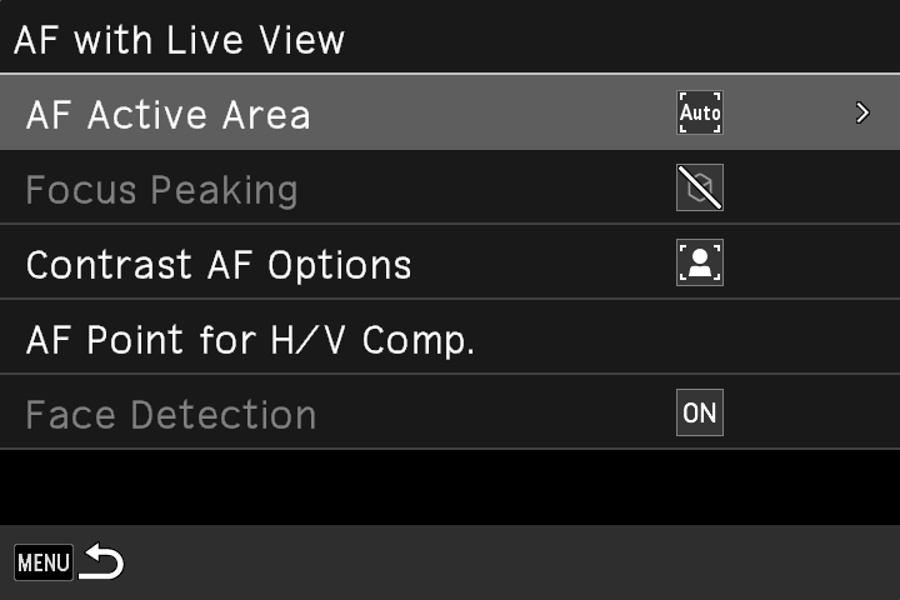Open the AF Point for H/V Comp. item
900x600 pixels.
pyautogui.click(x=250, y=340)
